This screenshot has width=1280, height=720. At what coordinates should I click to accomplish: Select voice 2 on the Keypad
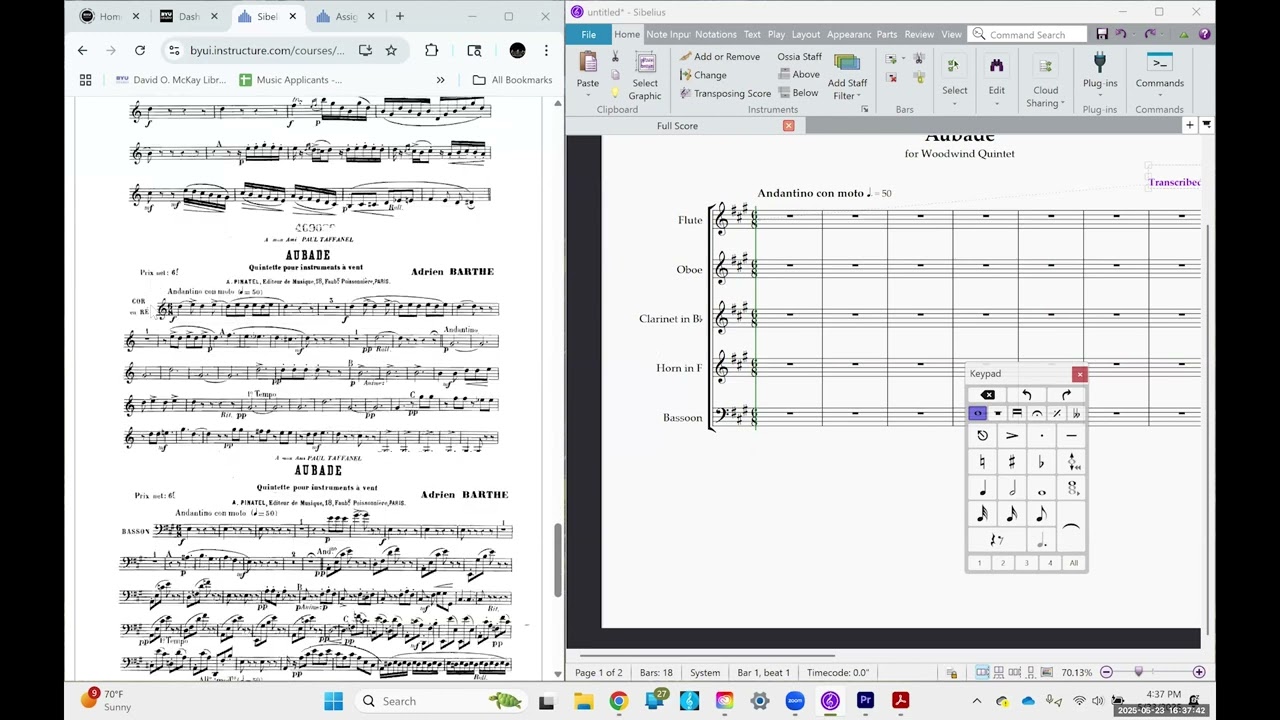pos(1003,563)
